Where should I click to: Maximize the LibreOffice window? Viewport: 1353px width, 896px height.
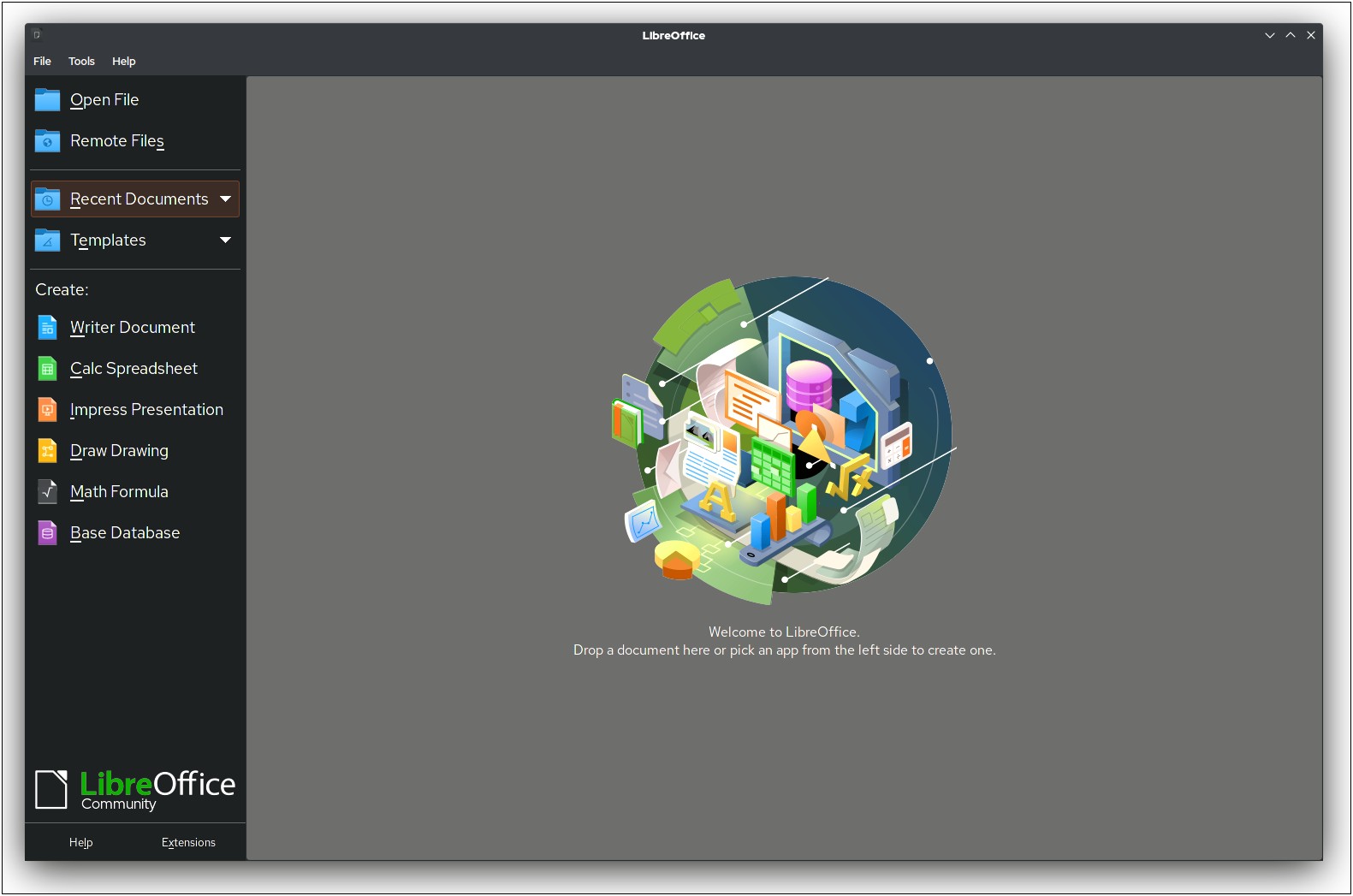point(1291,35)
